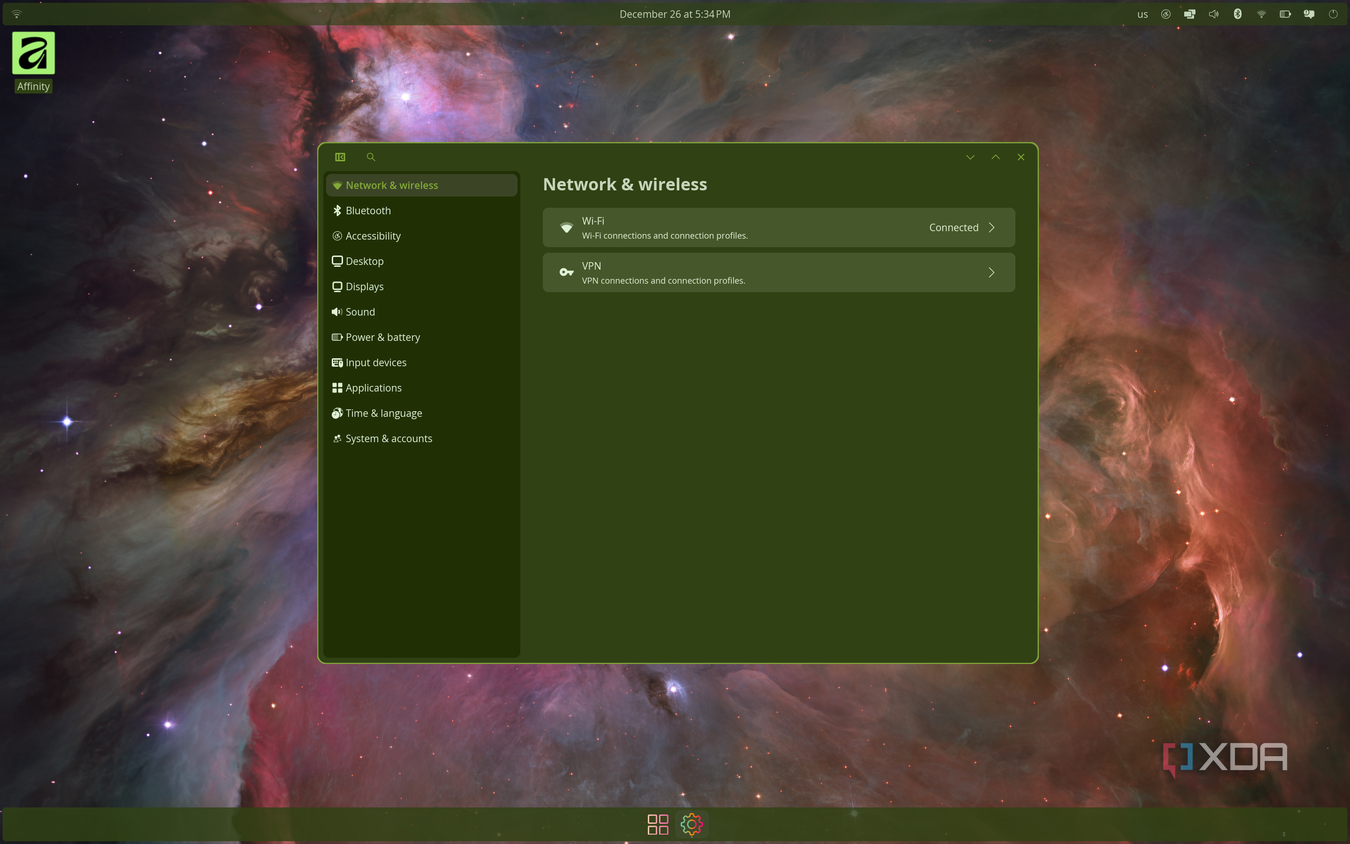
Task: Select Network & wireless in the sidebar
Action: (421, 185)
